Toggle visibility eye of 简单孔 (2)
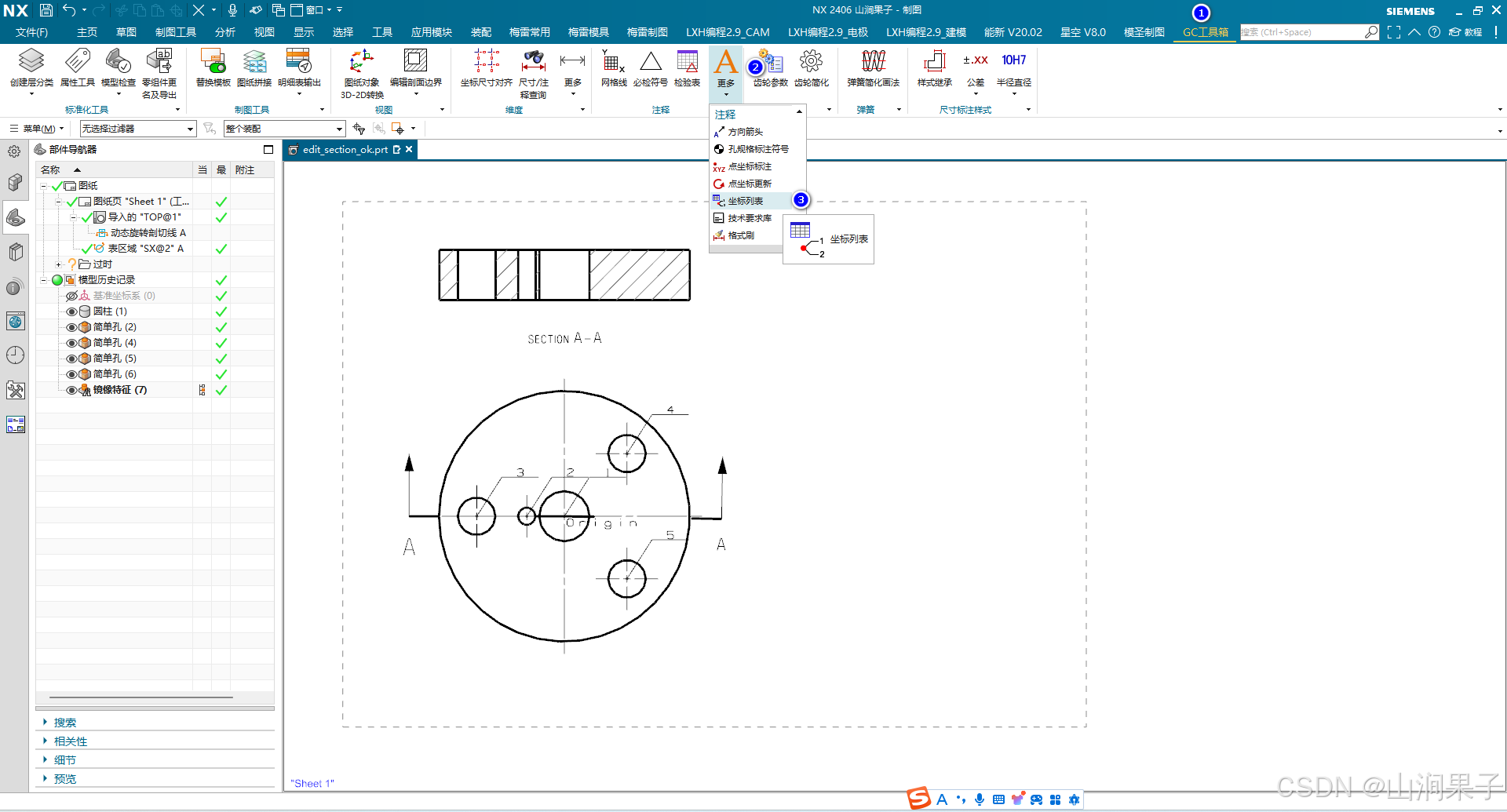 click(x=72, y=327)
